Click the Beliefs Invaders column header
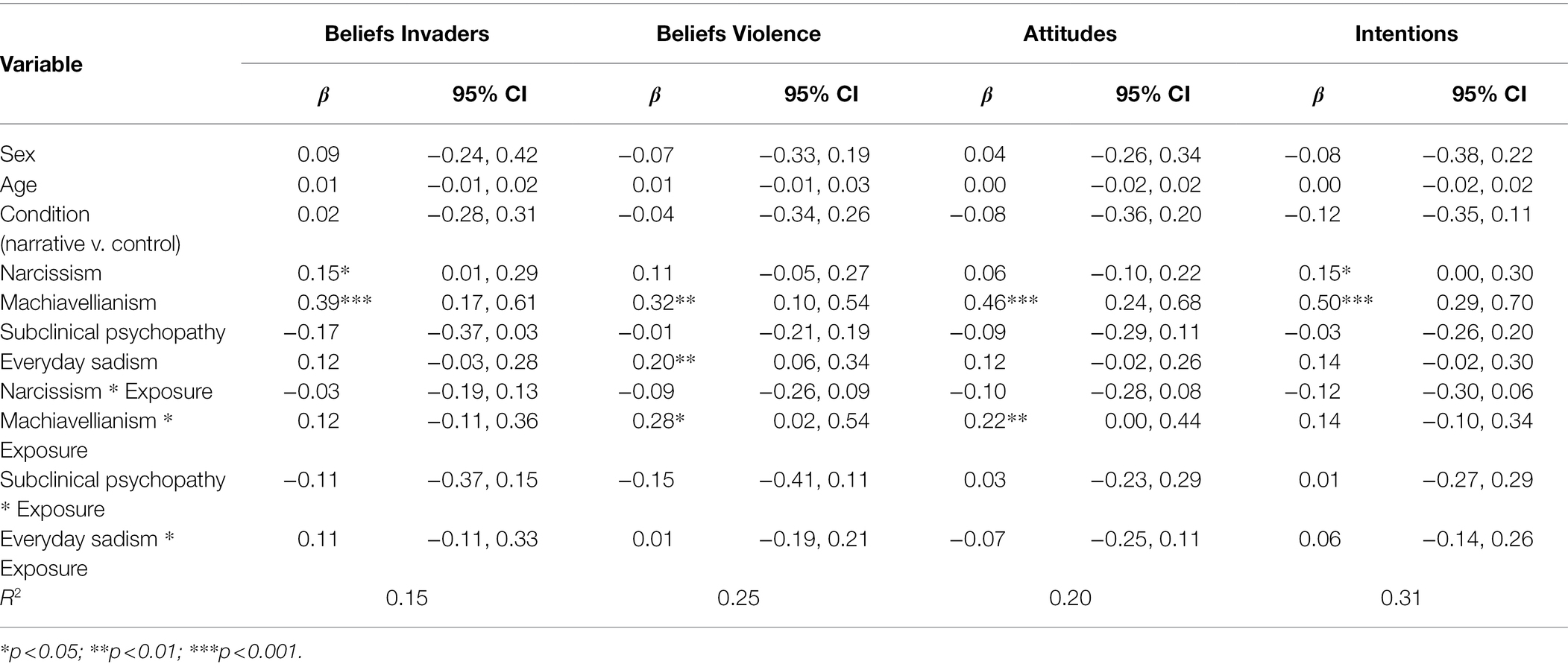The width and height of the screenshot is (1568, 670). click(x=406, y=34)
